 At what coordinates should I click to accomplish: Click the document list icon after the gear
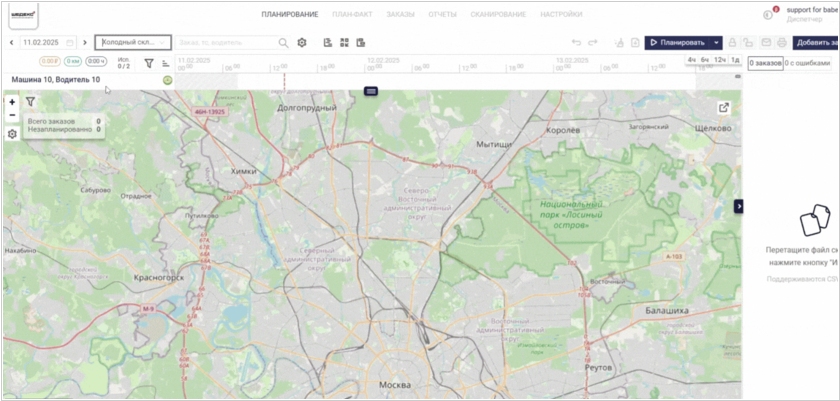[328, 42]
